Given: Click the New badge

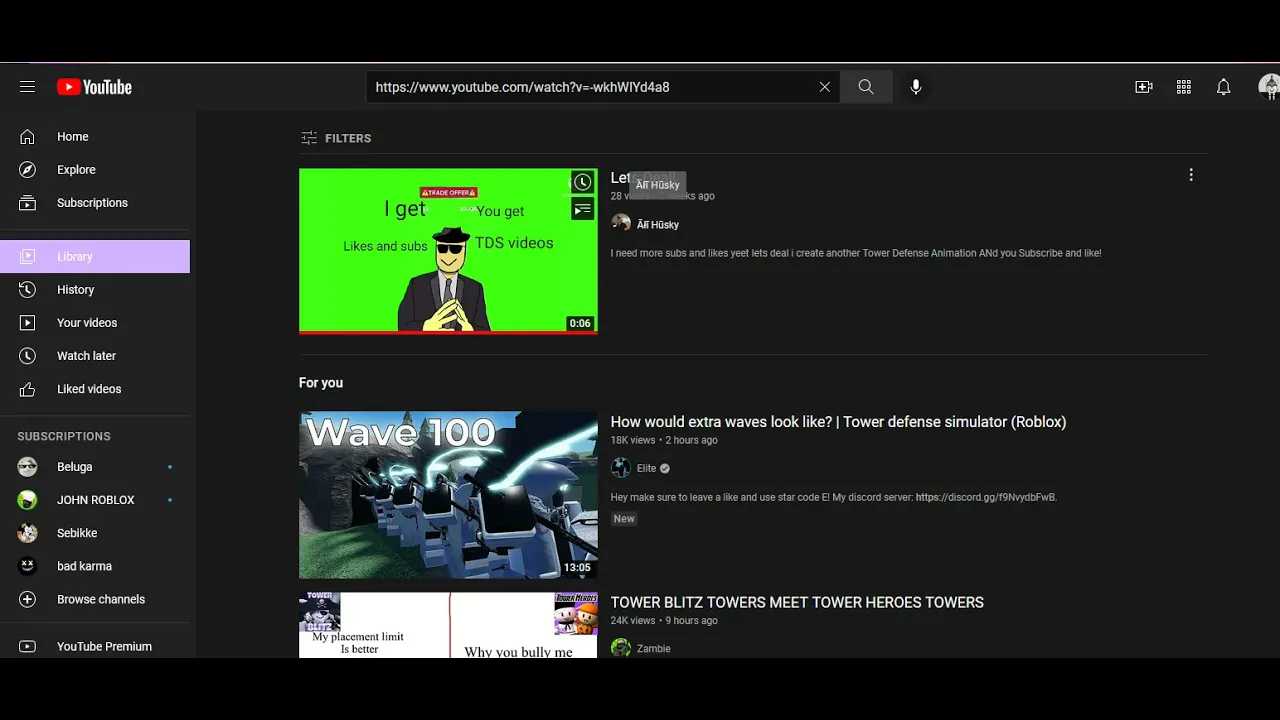Looking at the screenshot, I should pos(624,519).
